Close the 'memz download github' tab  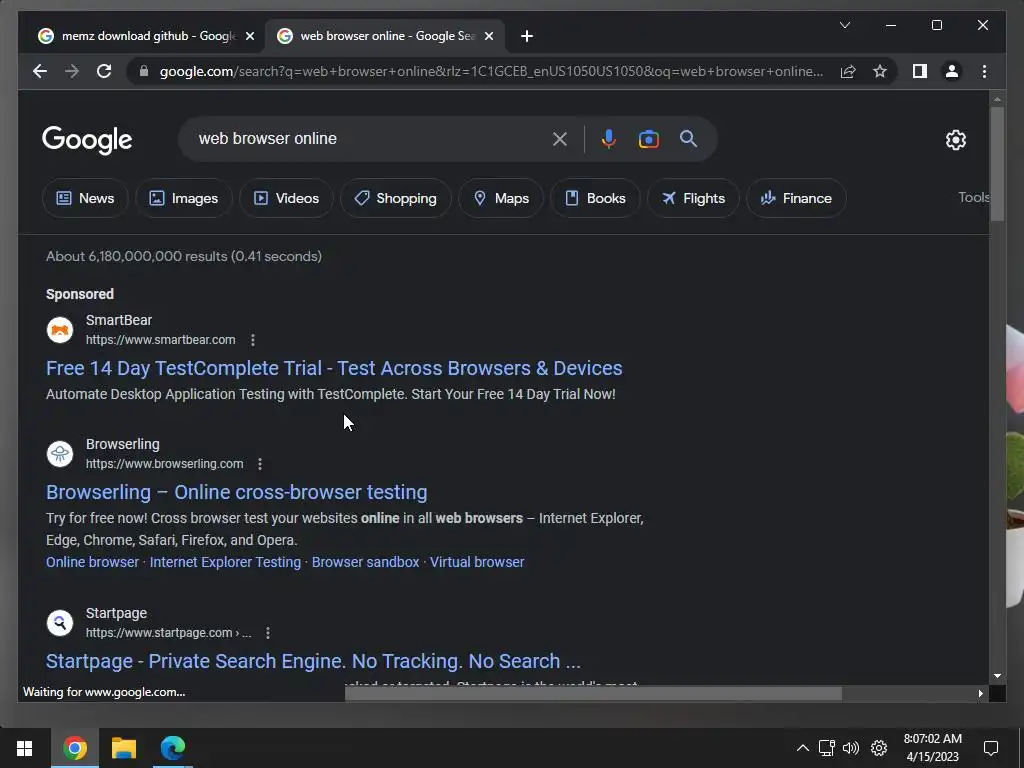click(x=249, y=36)
